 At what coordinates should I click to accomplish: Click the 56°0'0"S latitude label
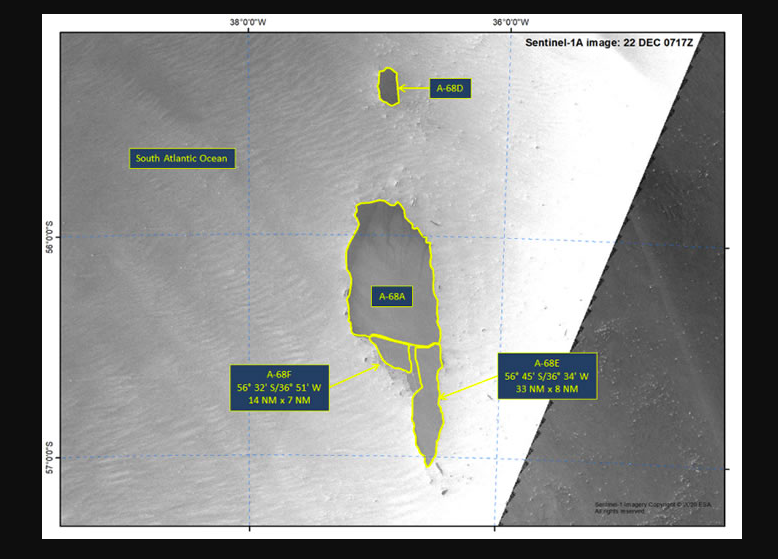coord(50,238)
